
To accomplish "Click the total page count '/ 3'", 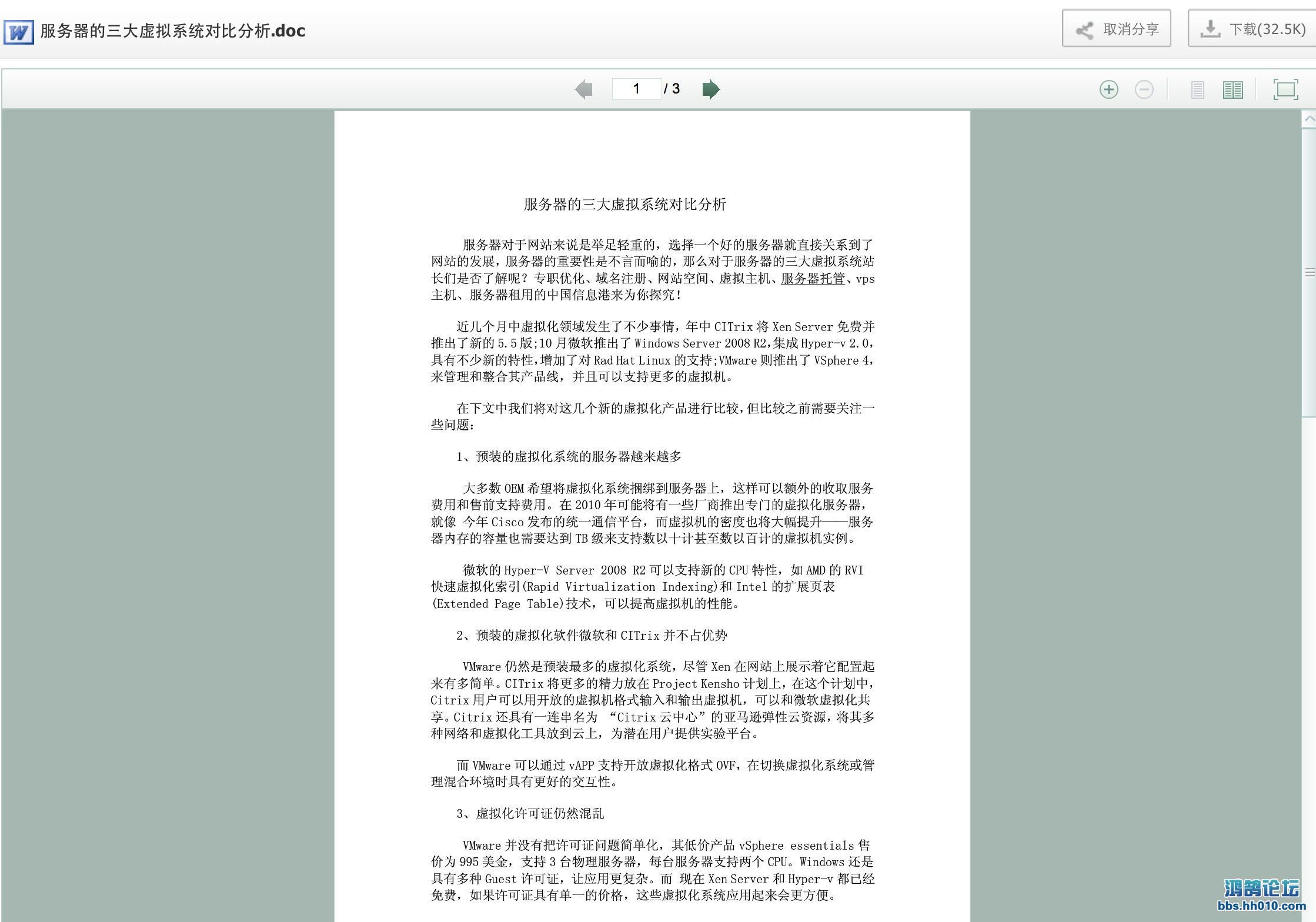I will tap(672, 89).
